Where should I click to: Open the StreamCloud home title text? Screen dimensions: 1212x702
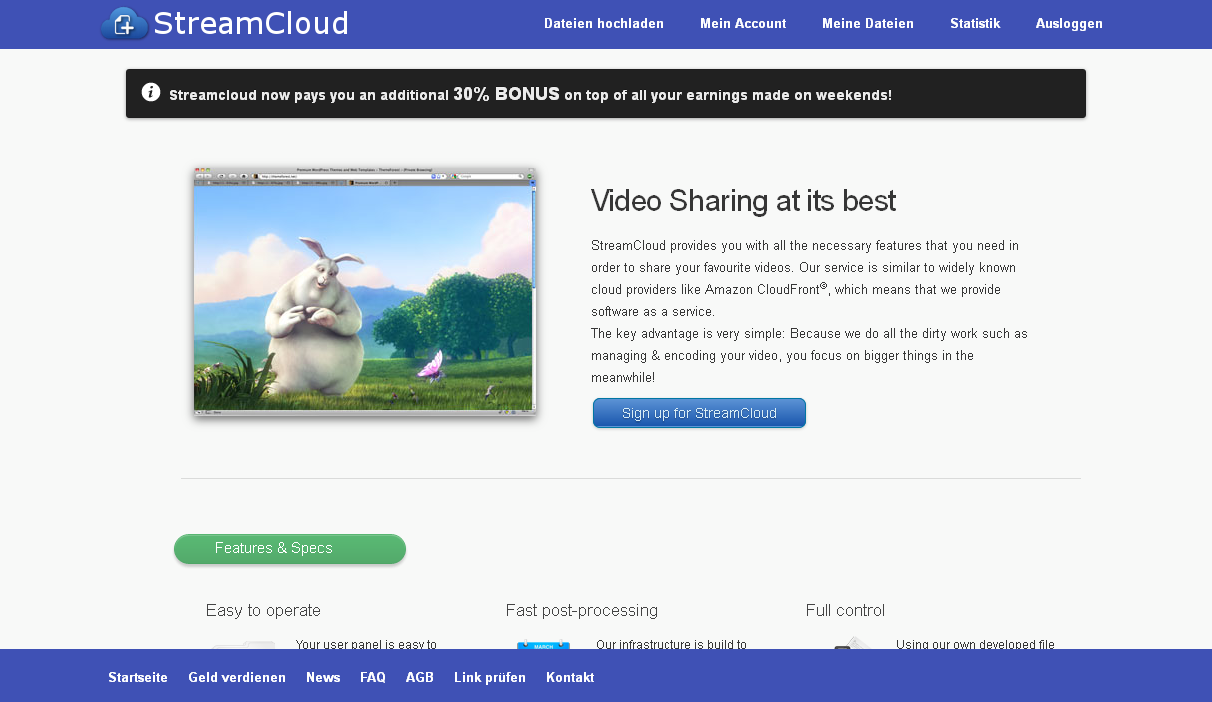(x=251, y=24)
